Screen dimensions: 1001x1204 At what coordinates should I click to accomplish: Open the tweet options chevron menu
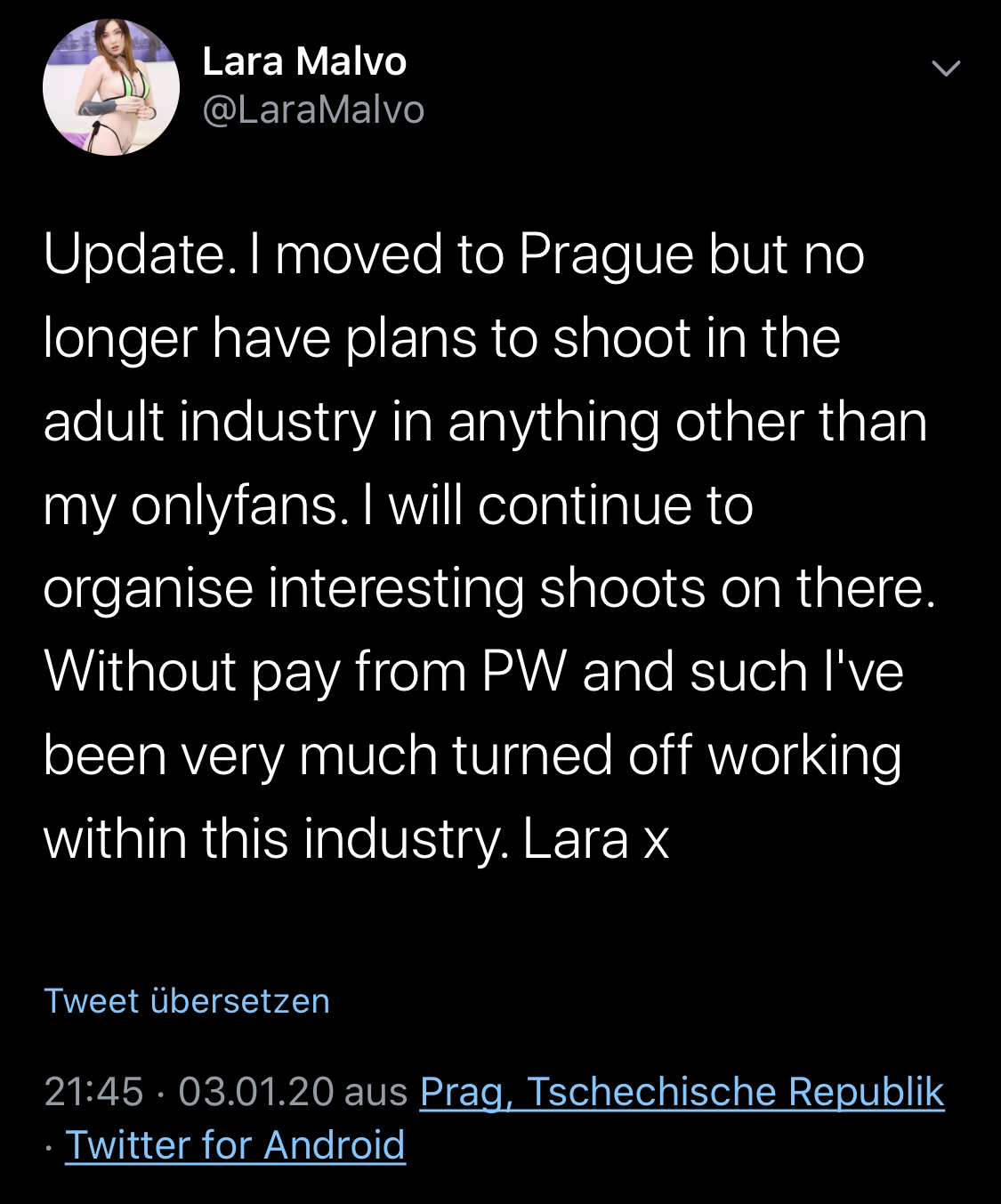(945, 69)
